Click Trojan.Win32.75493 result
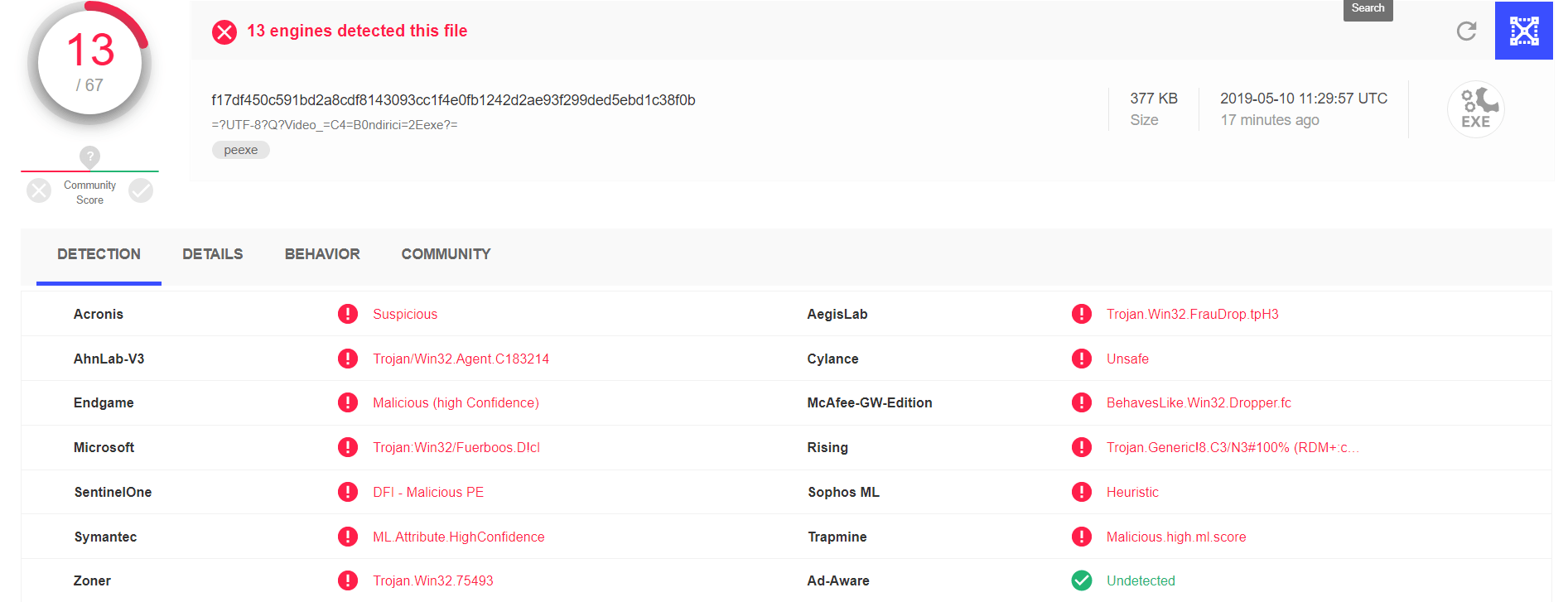This screenshot has width=1568, height=602. pyautogui.click(x=433, y=580)
